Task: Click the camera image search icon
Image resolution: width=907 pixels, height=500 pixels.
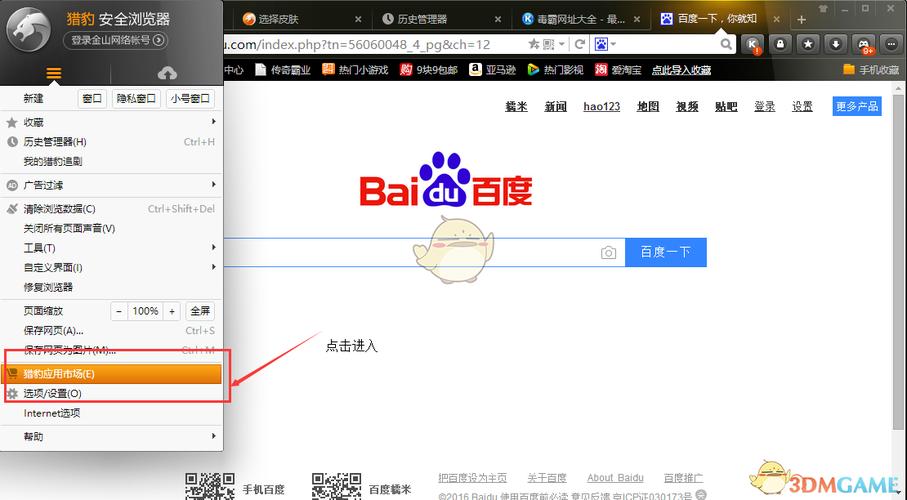Action: [608, 252]
